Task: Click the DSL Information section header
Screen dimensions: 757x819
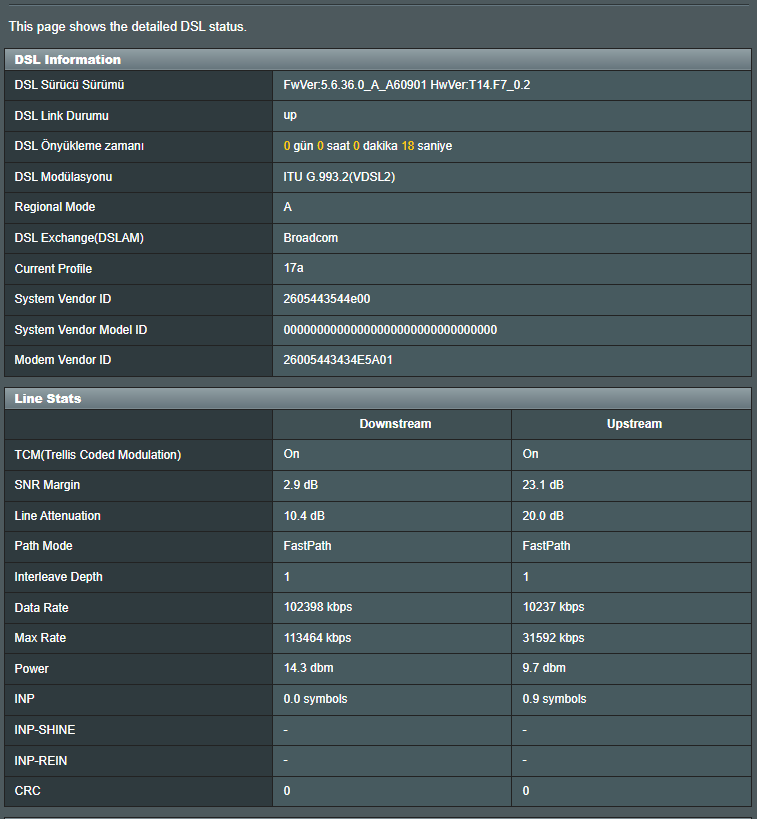Action: coord(378,60)
